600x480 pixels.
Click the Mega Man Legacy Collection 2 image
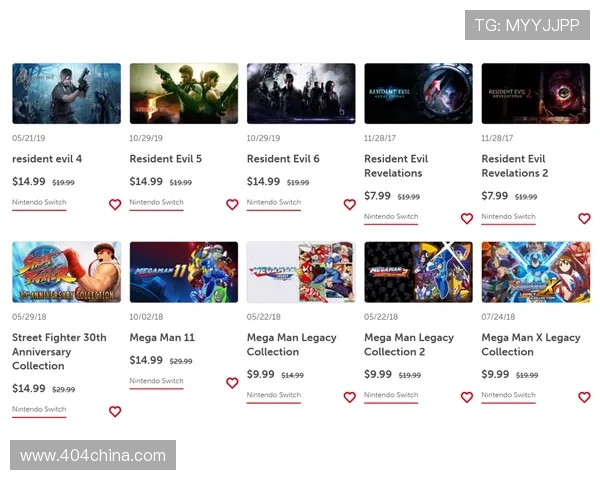418,272
